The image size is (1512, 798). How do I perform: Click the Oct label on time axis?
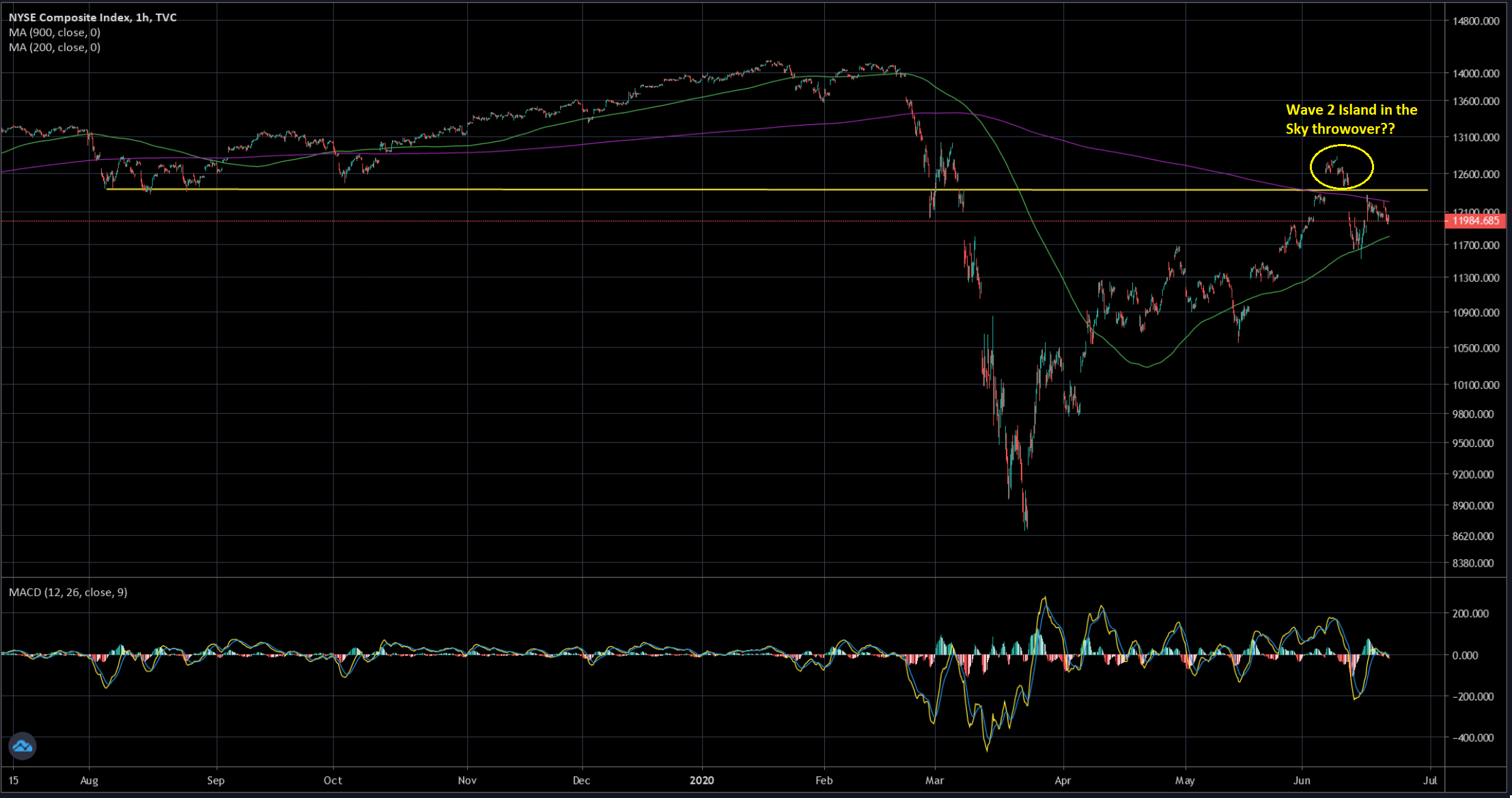(x=333, y=780)
